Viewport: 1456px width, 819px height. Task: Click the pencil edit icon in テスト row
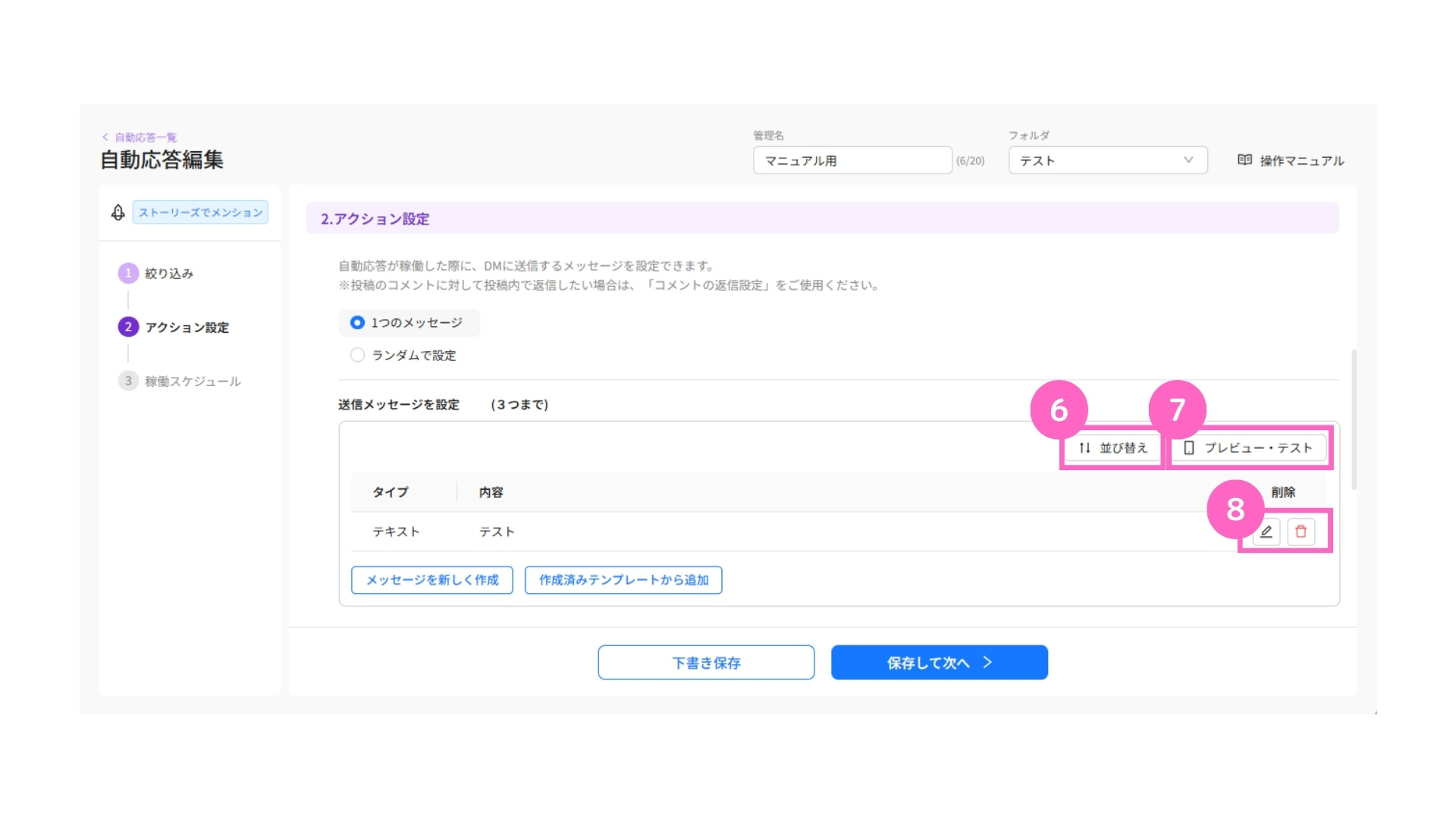pos(1266,532)
